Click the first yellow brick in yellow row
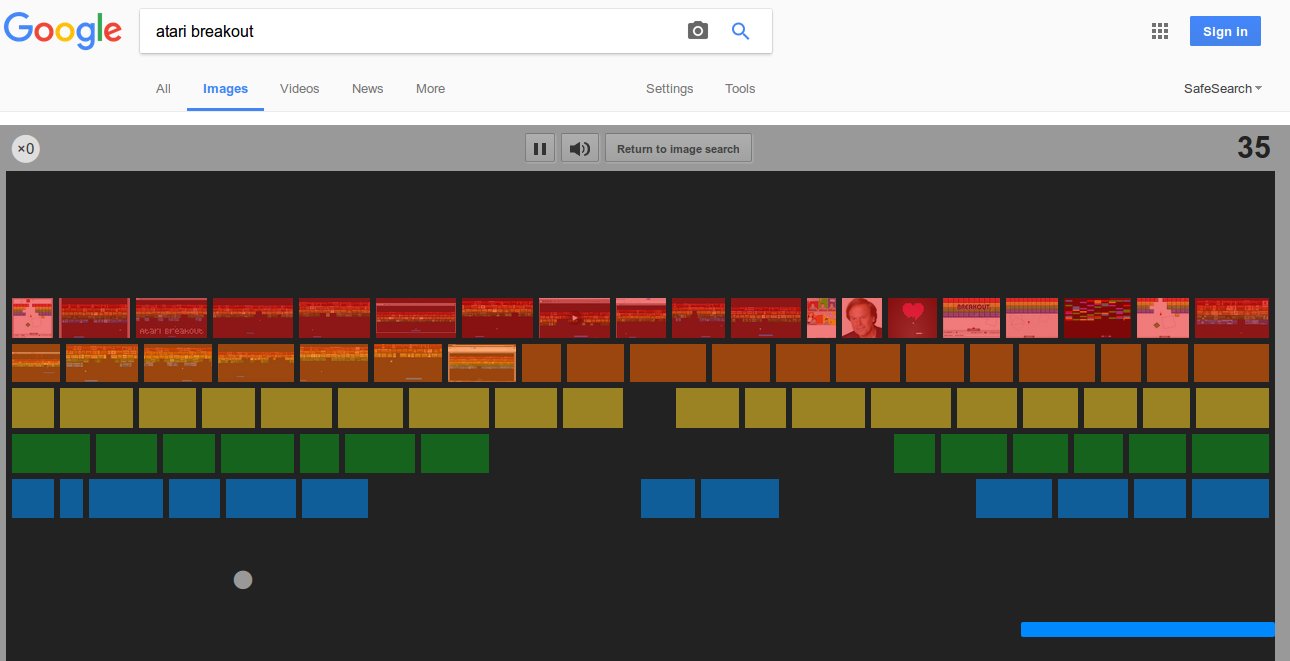 click(x=33, y=408)
